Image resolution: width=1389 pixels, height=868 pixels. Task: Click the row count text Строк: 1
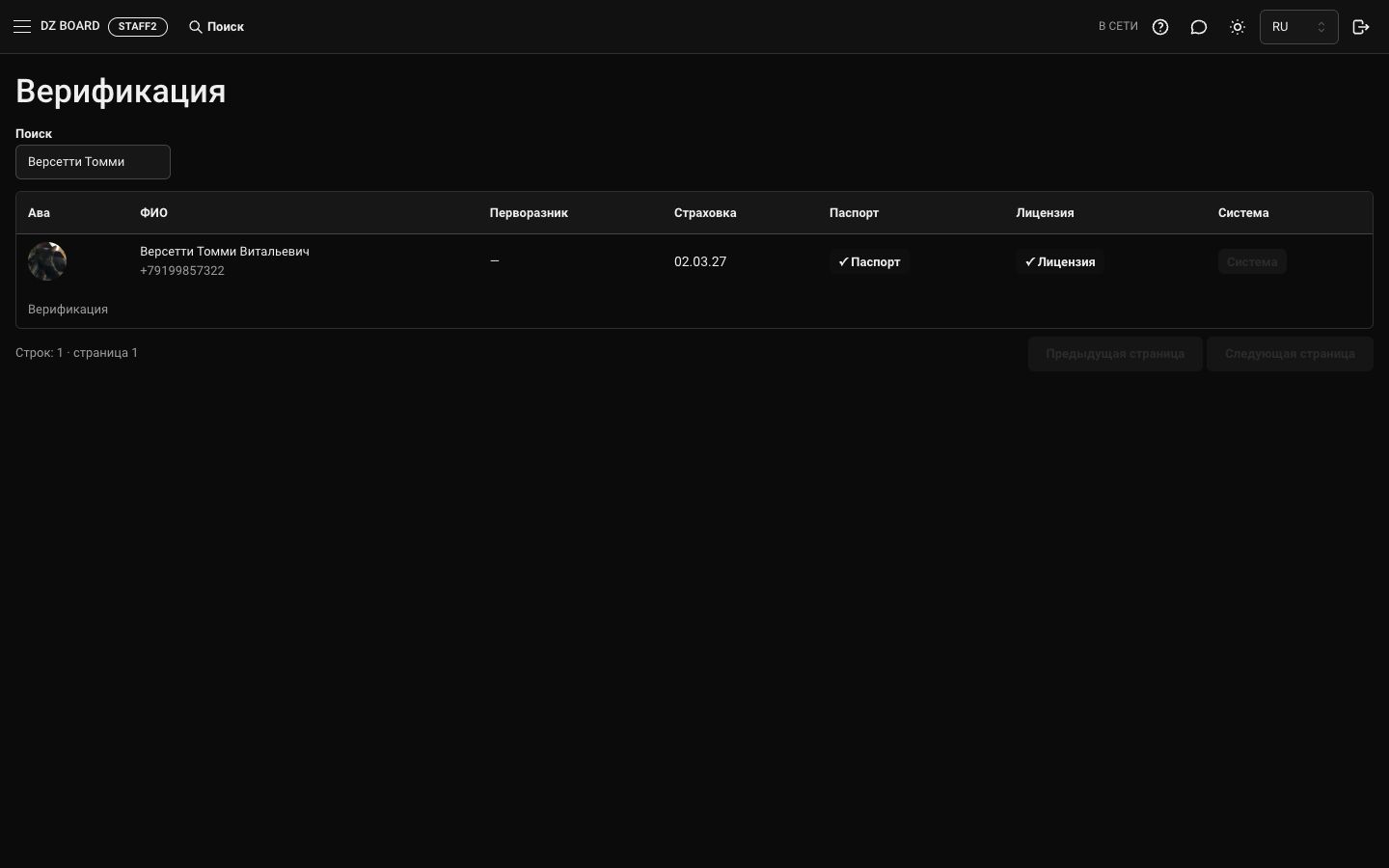point(40,353)
